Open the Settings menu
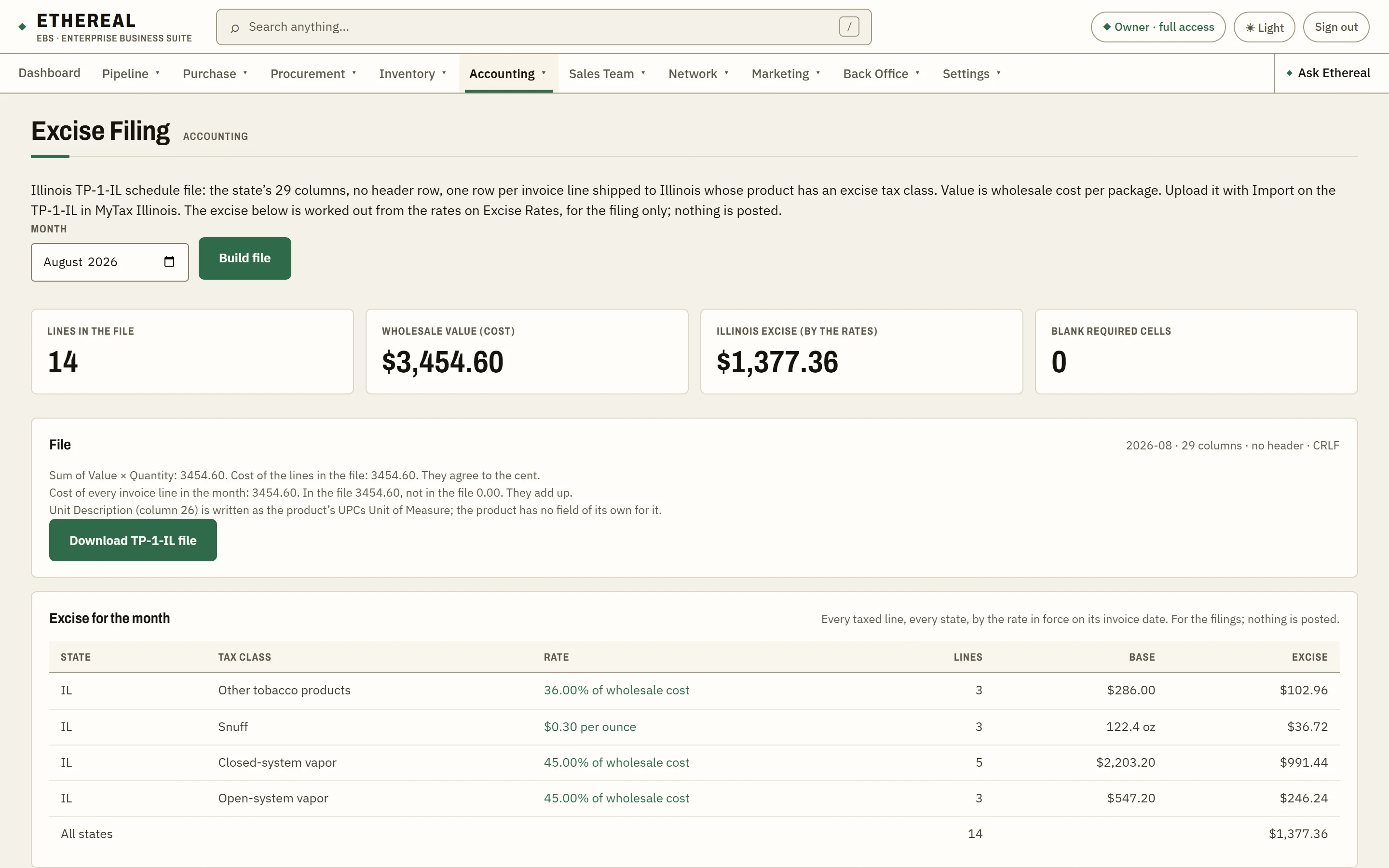 (x=972, y=73)
